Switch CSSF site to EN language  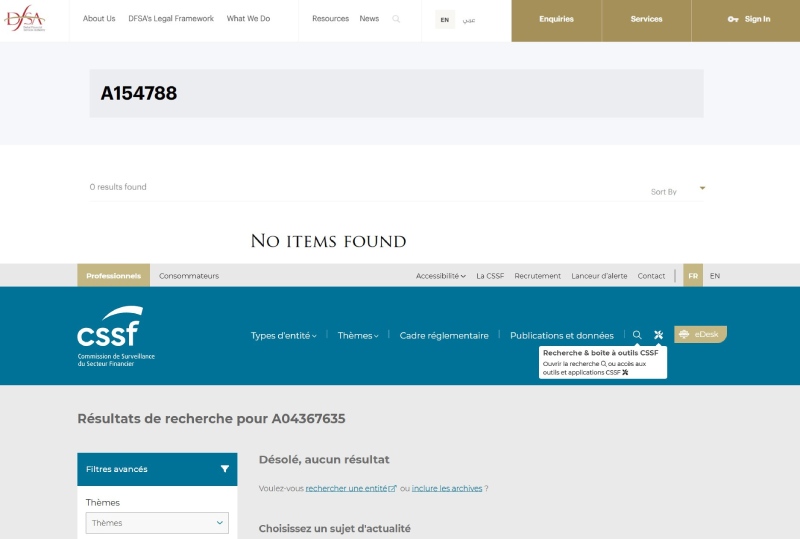point(715,276)
